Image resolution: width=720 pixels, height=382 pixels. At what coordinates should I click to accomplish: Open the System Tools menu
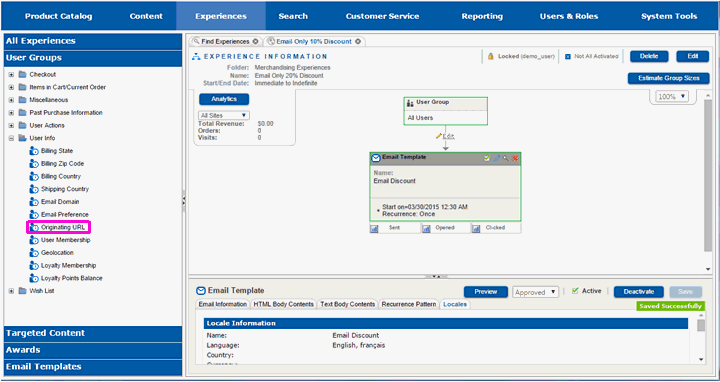(669, 16)
